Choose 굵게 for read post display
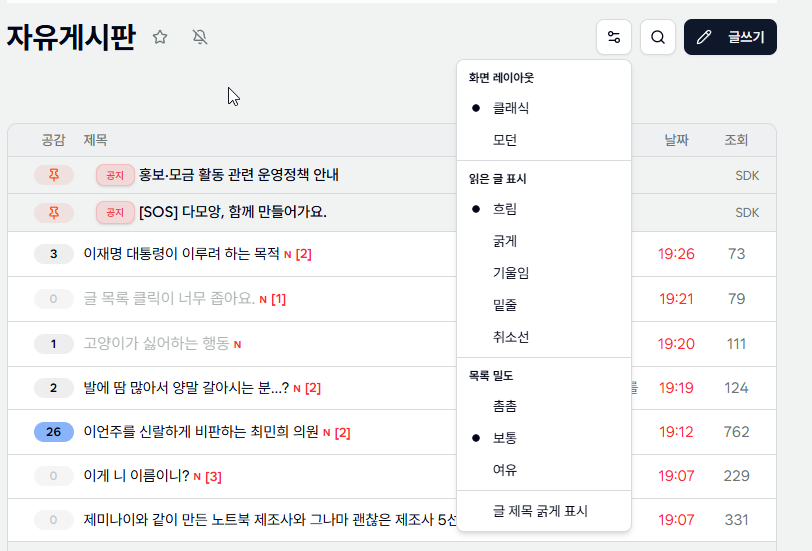The image size is (812, 551). [544, 241]
